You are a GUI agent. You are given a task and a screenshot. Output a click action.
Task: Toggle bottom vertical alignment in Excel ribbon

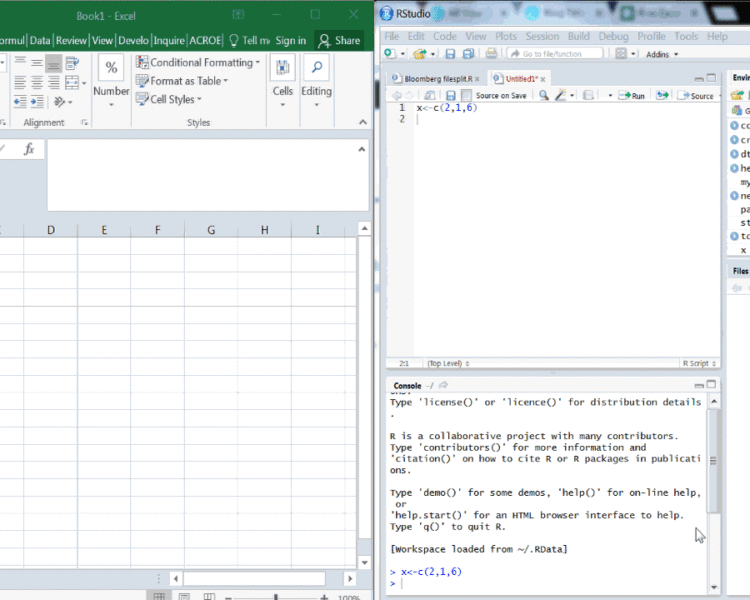point(53,63)
